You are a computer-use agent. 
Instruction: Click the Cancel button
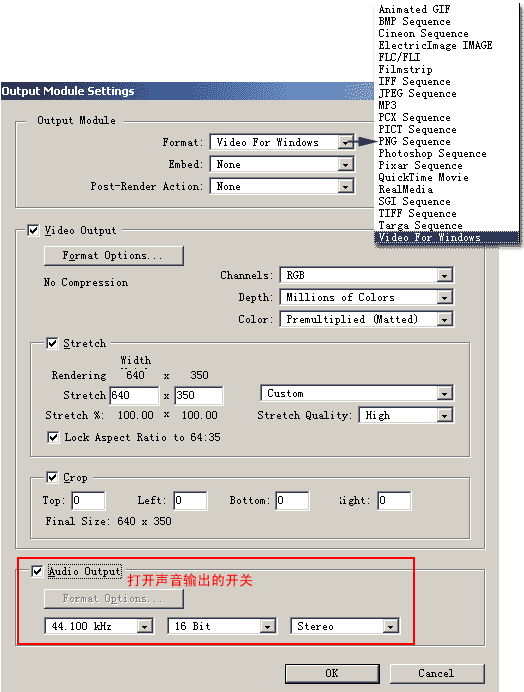(x=437, y=673)
